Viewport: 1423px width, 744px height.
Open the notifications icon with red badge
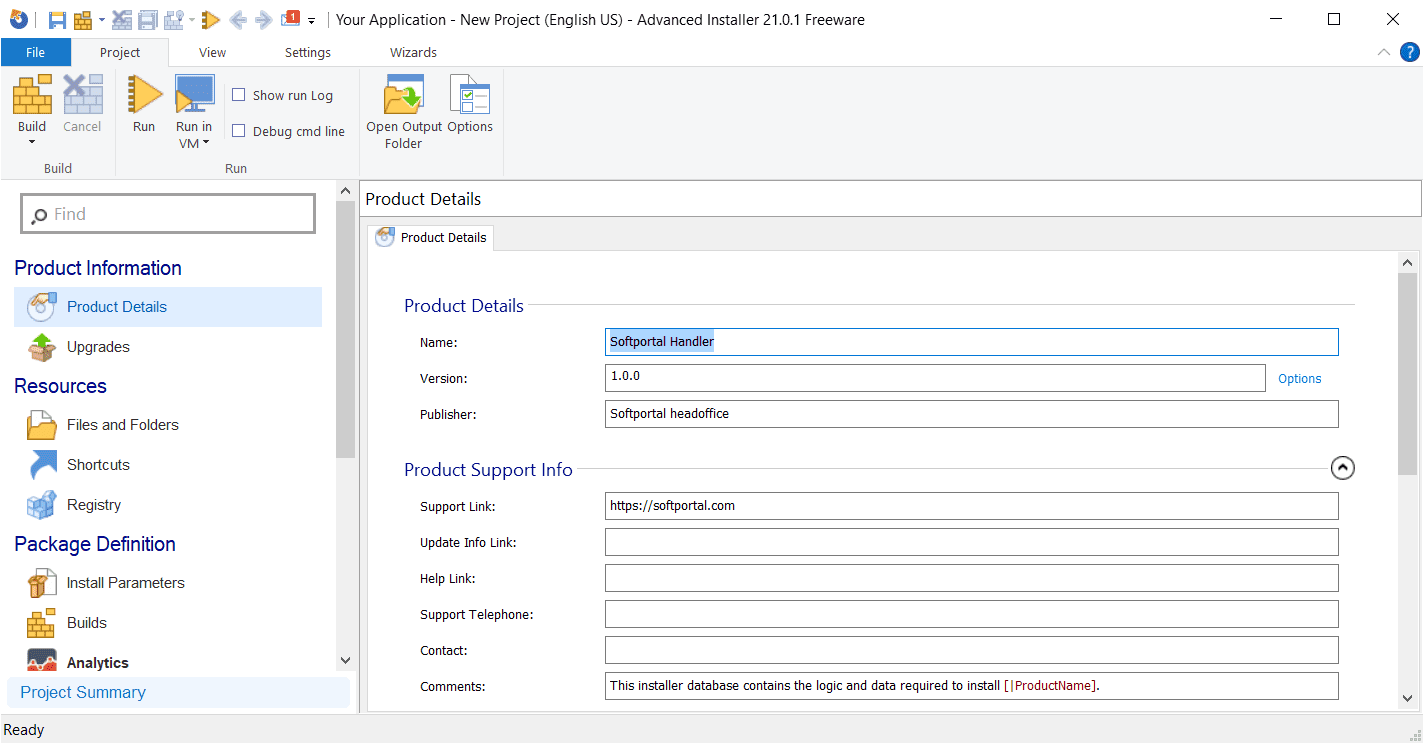pos(291,19)
